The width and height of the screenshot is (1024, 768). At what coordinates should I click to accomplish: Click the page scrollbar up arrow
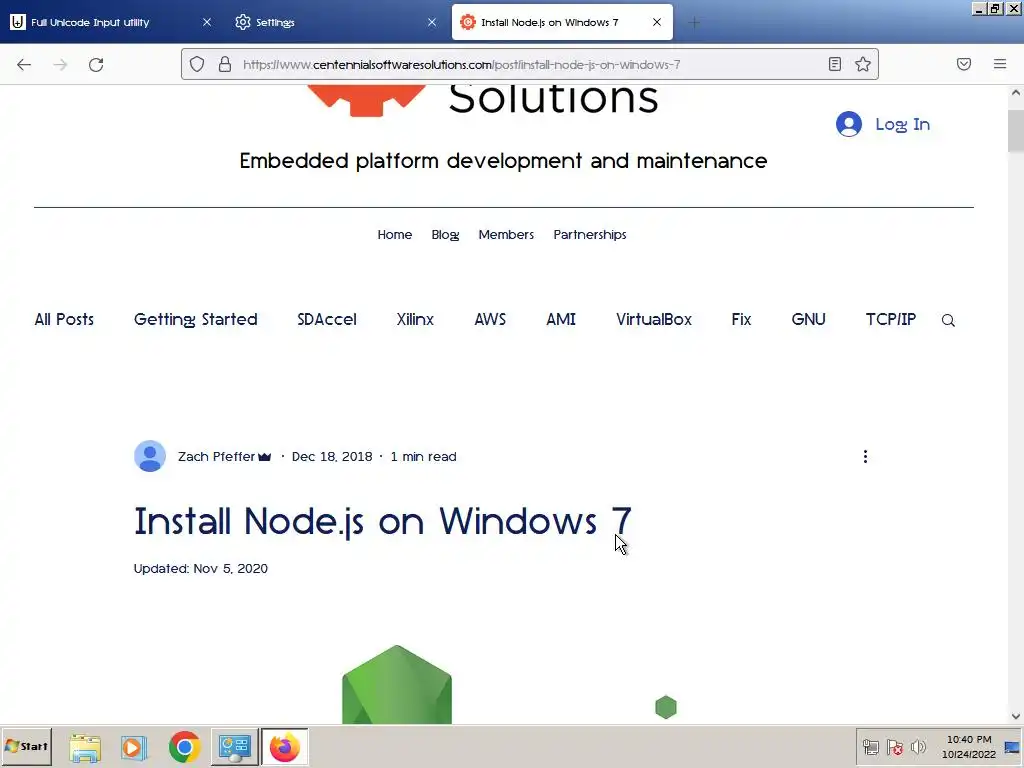tap(1016, 93)
